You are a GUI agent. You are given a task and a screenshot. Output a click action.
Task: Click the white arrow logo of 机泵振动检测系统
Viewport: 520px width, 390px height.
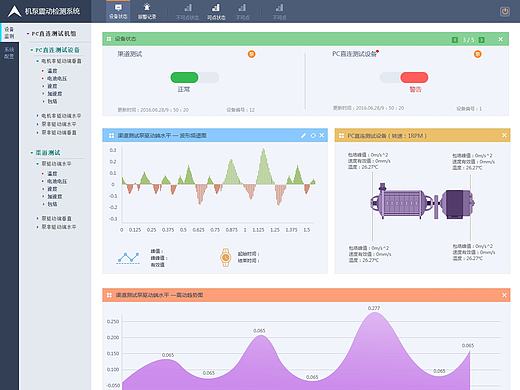14,11
